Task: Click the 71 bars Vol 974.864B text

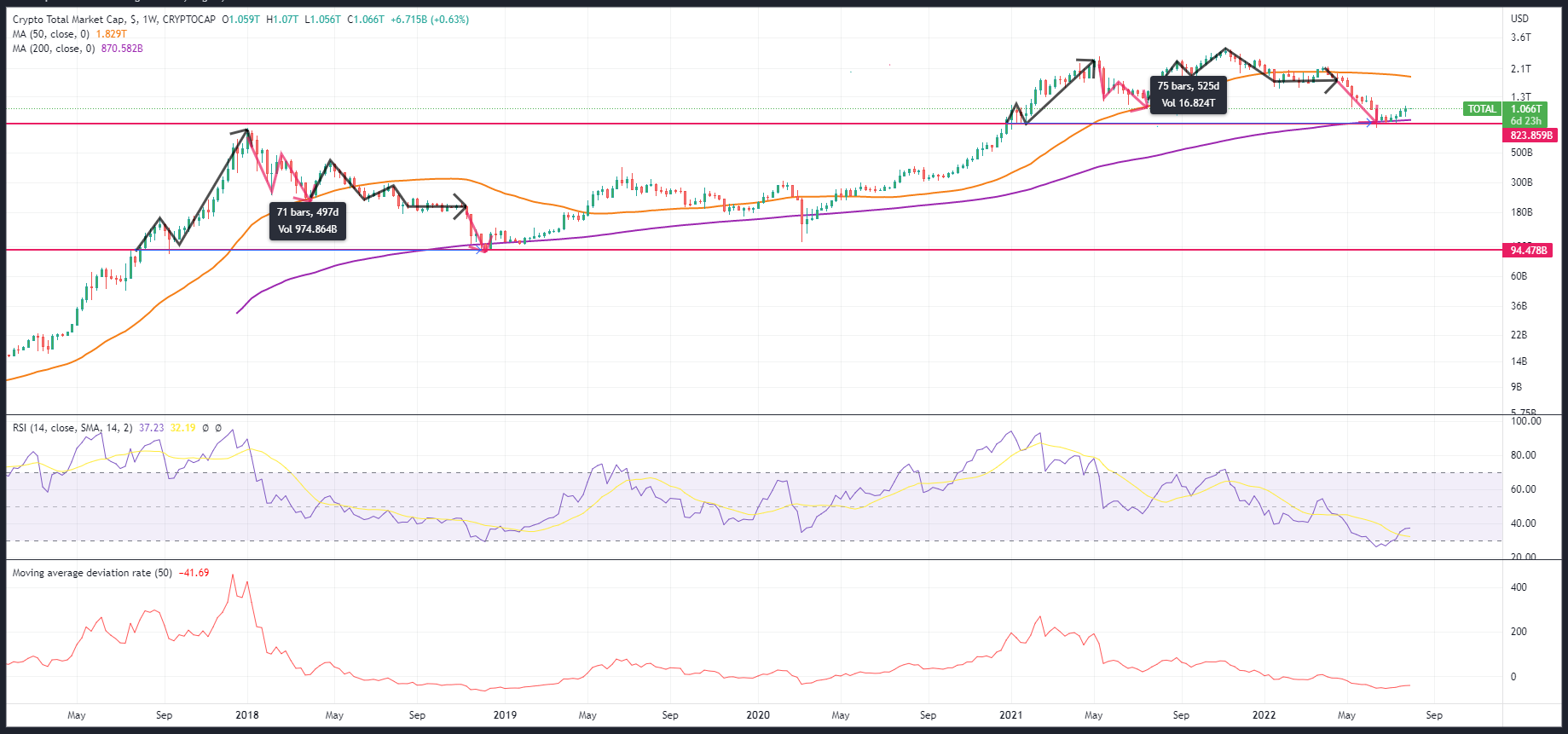Action: pyautogui.click(x=308, y=229)
